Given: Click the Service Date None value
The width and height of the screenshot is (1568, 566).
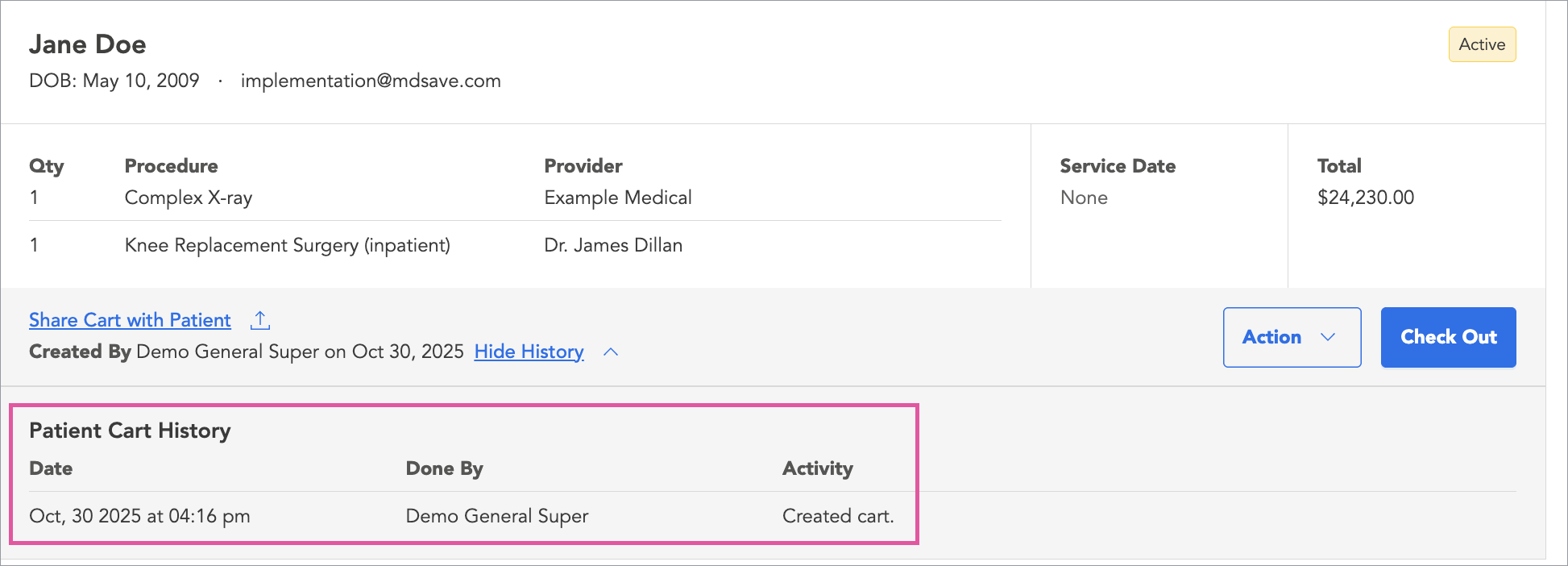Looking at the screenshot, I should 1083,198.
